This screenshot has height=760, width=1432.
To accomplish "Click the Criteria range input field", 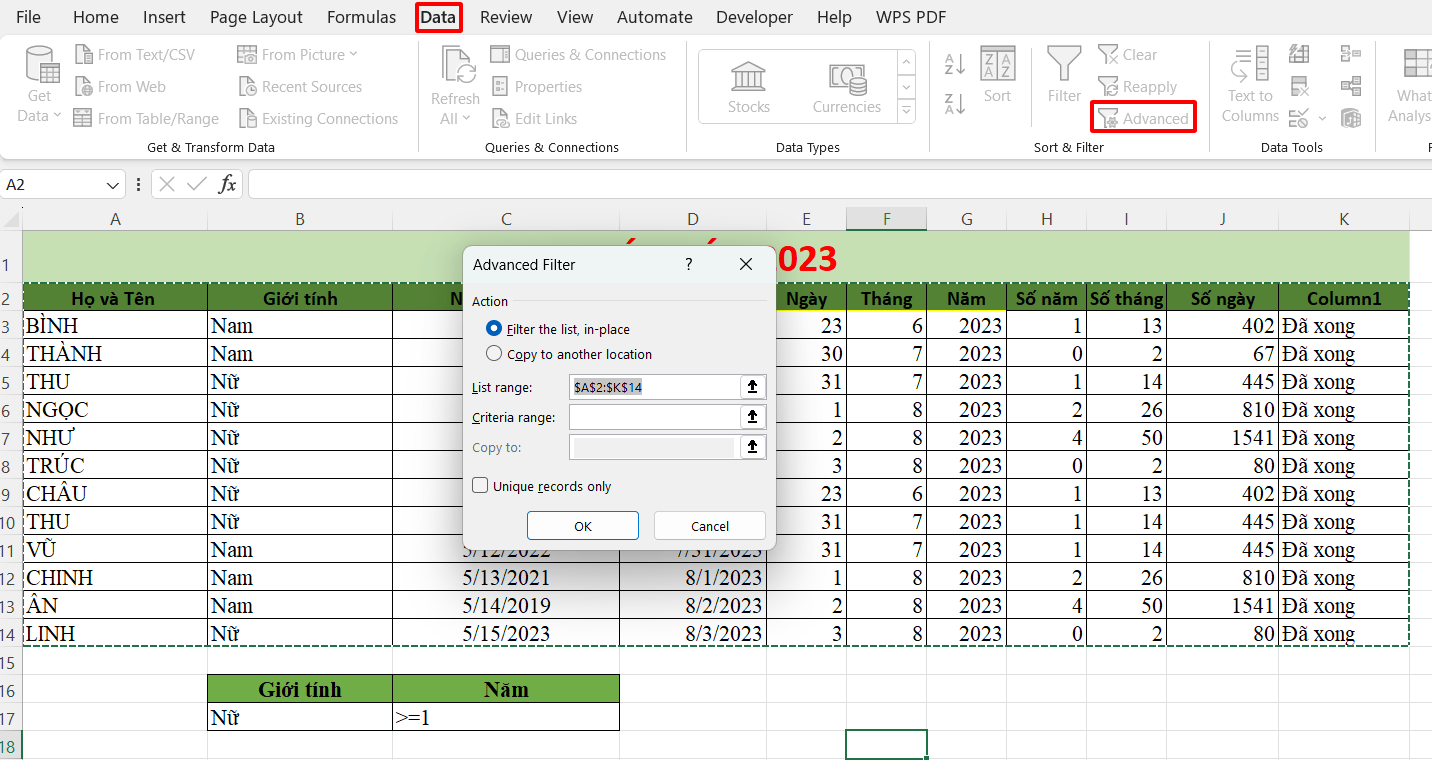I will coord(653,417).
